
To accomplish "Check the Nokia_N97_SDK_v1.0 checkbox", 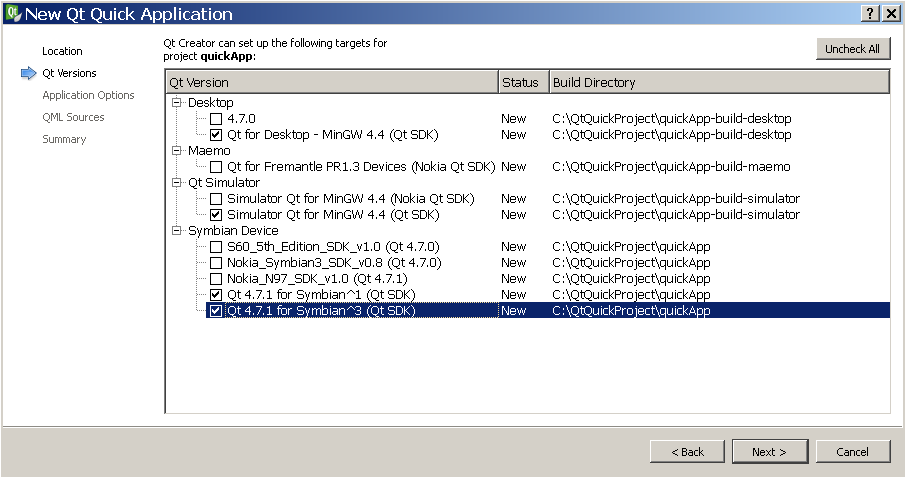I will tap(216, 279).
